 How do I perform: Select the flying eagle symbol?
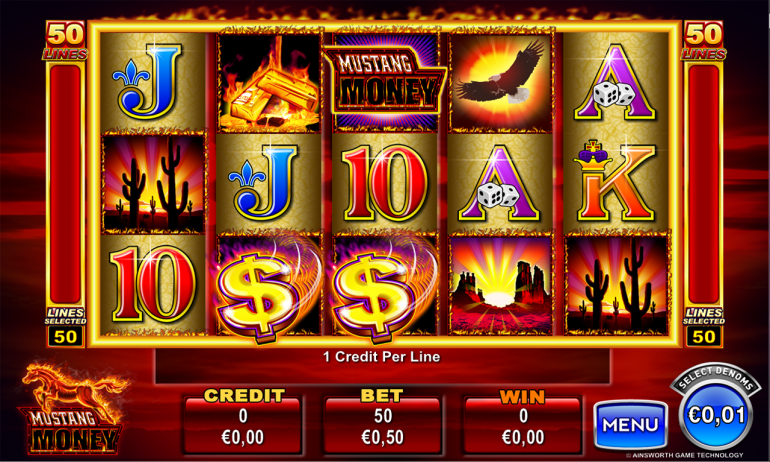click(500, 80)
